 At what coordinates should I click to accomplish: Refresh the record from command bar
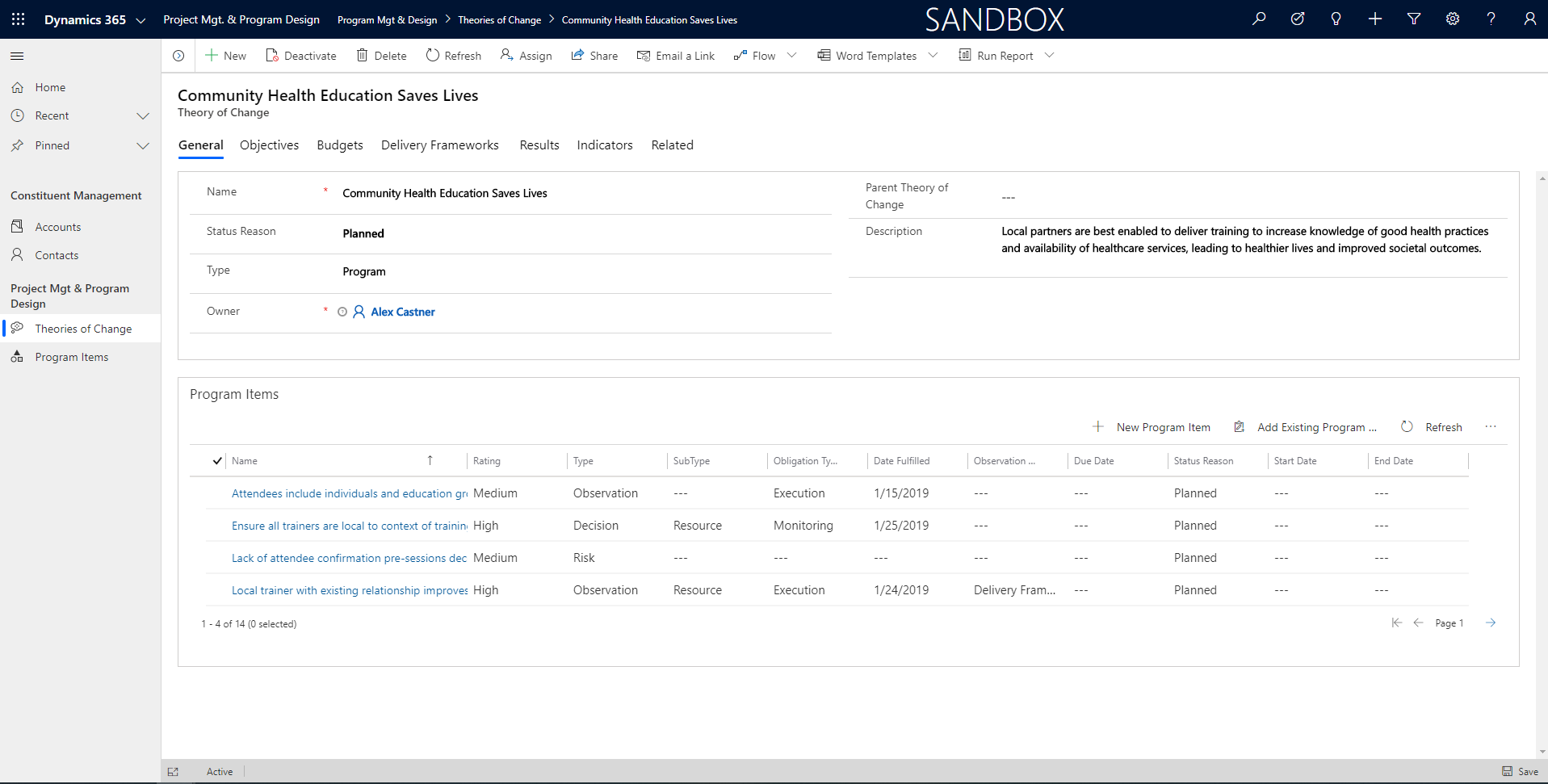(x=453, y=56)
